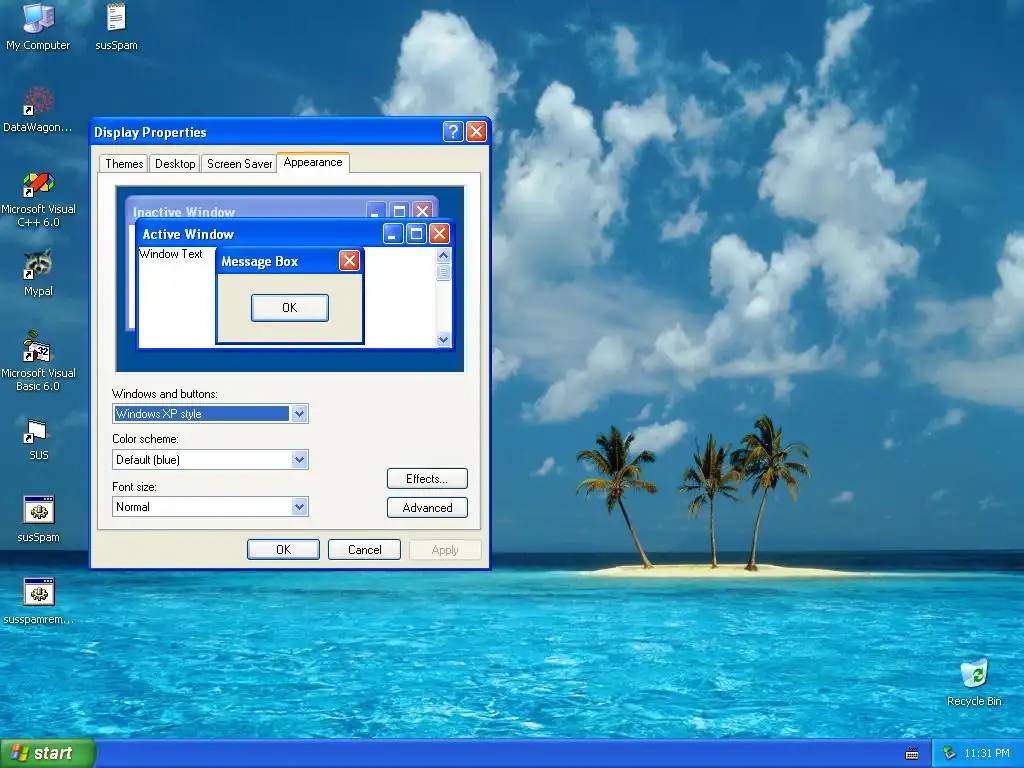Select the Appearance tab
1024x768 pixels.
tap(313, 162)
